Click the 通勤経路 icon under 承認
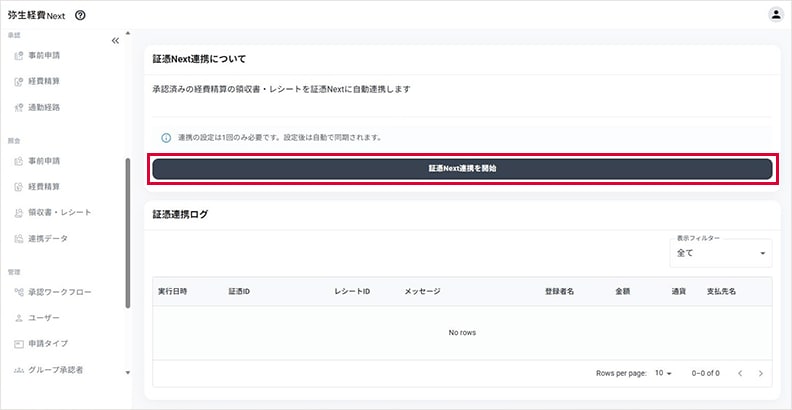Screen dimensions: 792x410 [19, 107]
